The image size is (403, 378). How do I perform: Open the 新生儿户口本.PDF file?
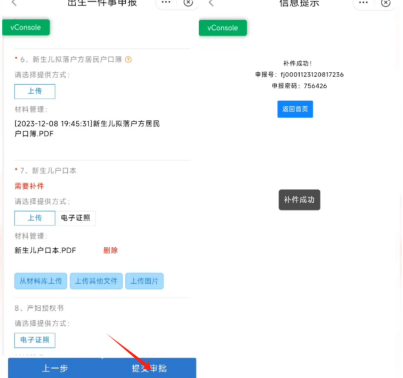tap(45, 250)
